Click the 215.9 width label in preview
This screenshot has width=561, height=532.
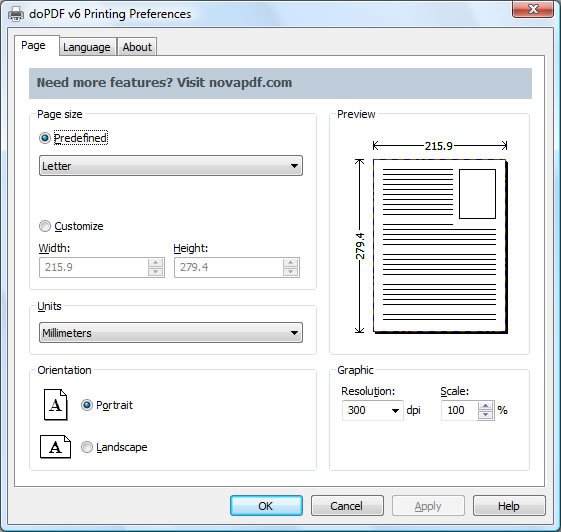[439, 146]
